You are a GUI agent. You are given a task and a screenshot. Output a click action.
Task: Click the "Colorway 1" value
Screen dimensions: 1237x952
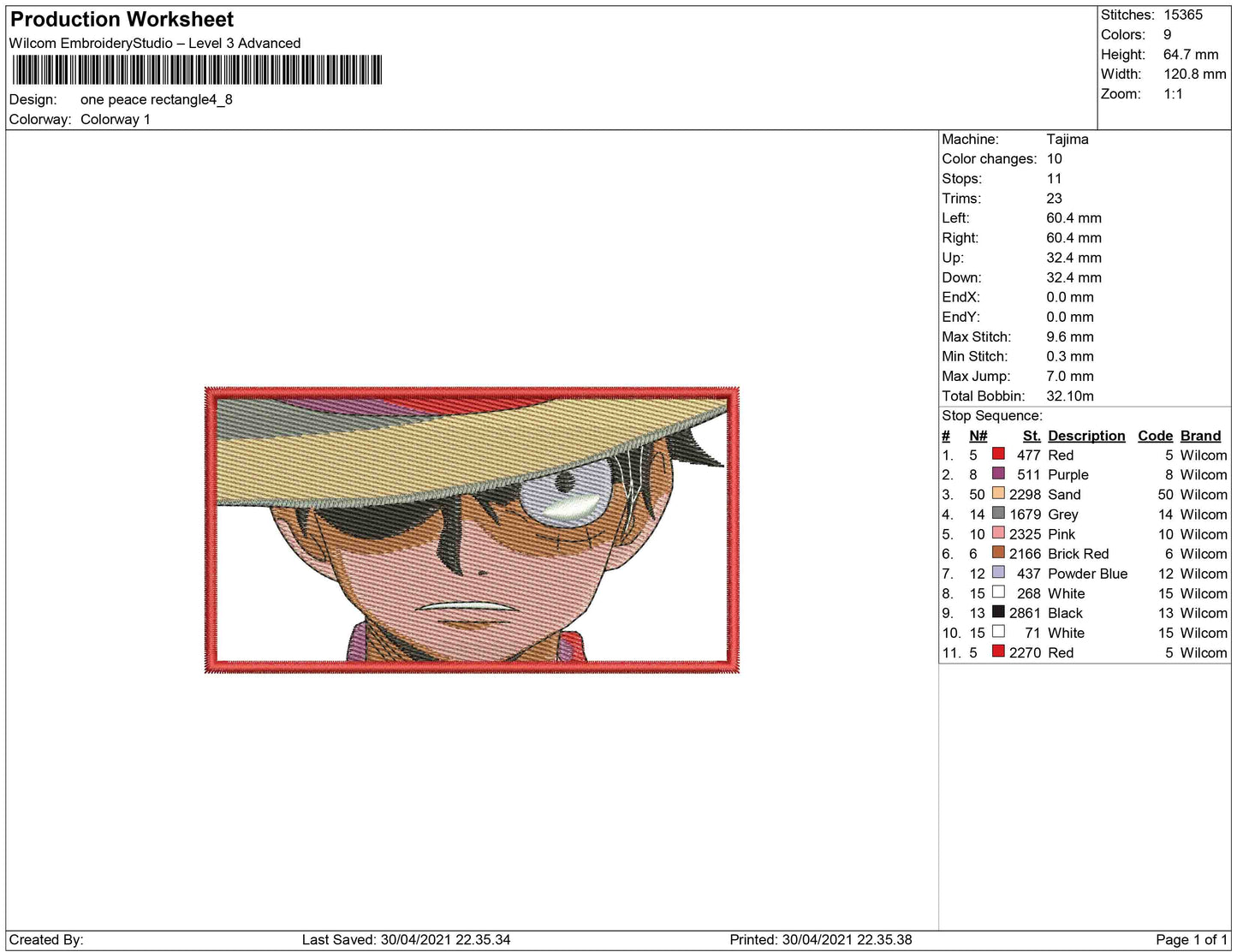point(116,119)
